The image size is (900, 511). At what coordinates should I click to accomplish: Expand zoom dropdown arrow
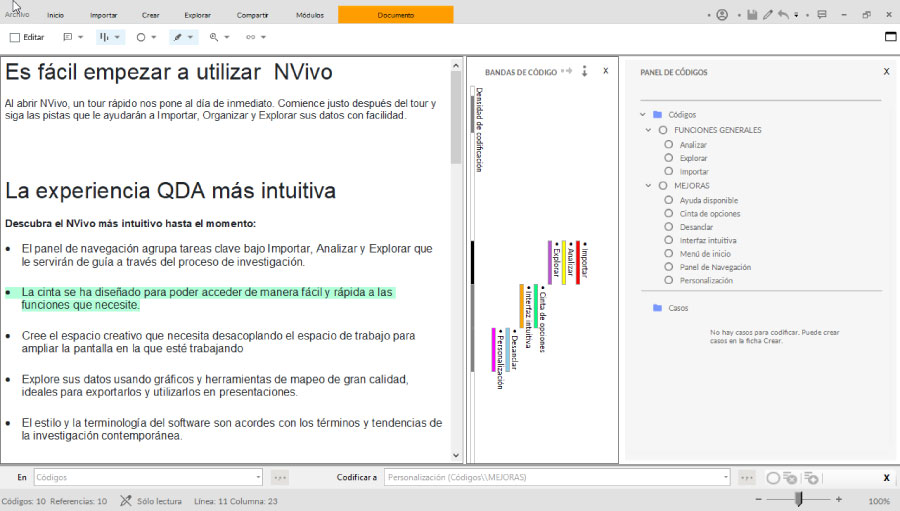pos(227,37)
